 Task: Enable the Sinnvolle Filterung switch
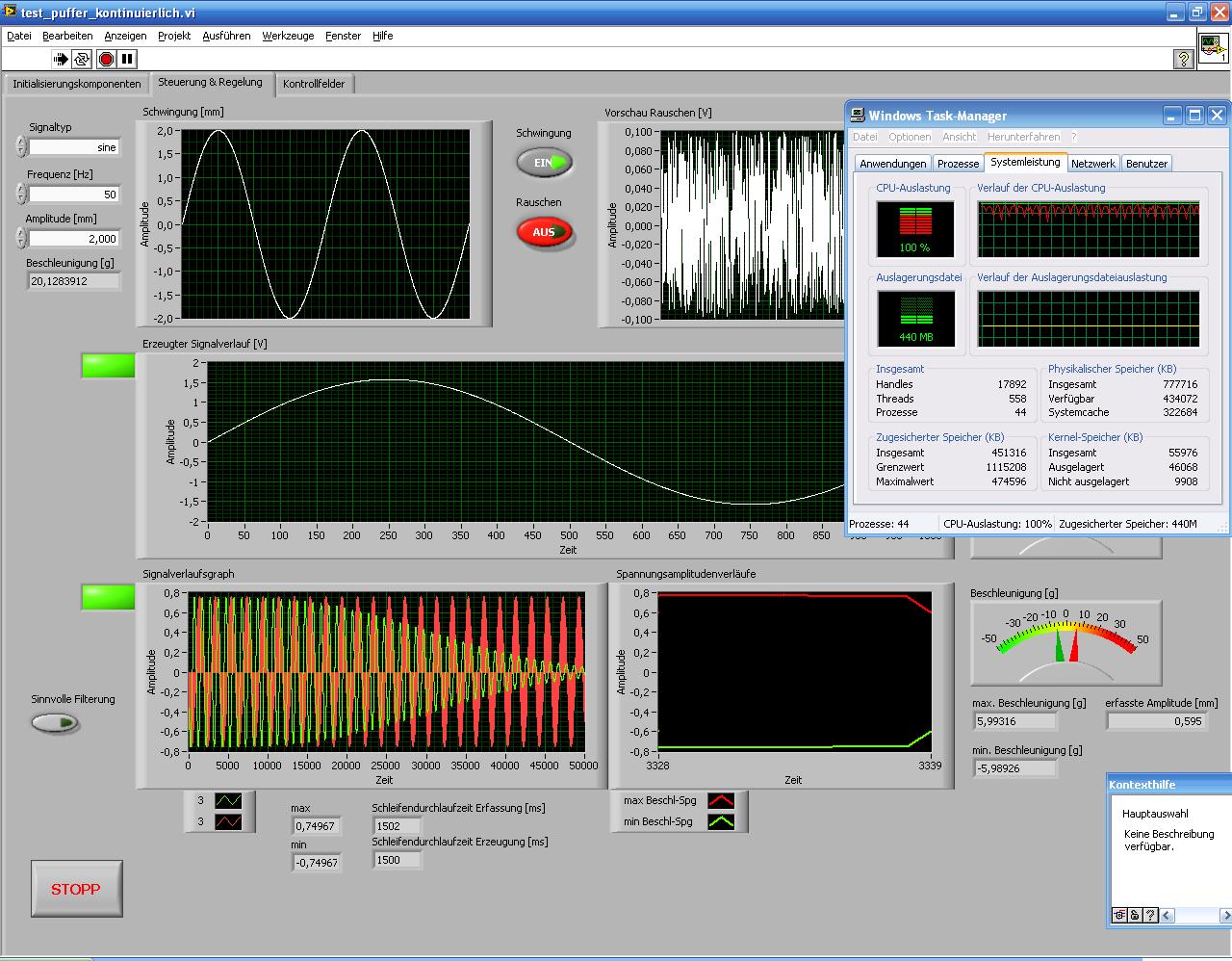pyautogui.click(x=55, y=723)
